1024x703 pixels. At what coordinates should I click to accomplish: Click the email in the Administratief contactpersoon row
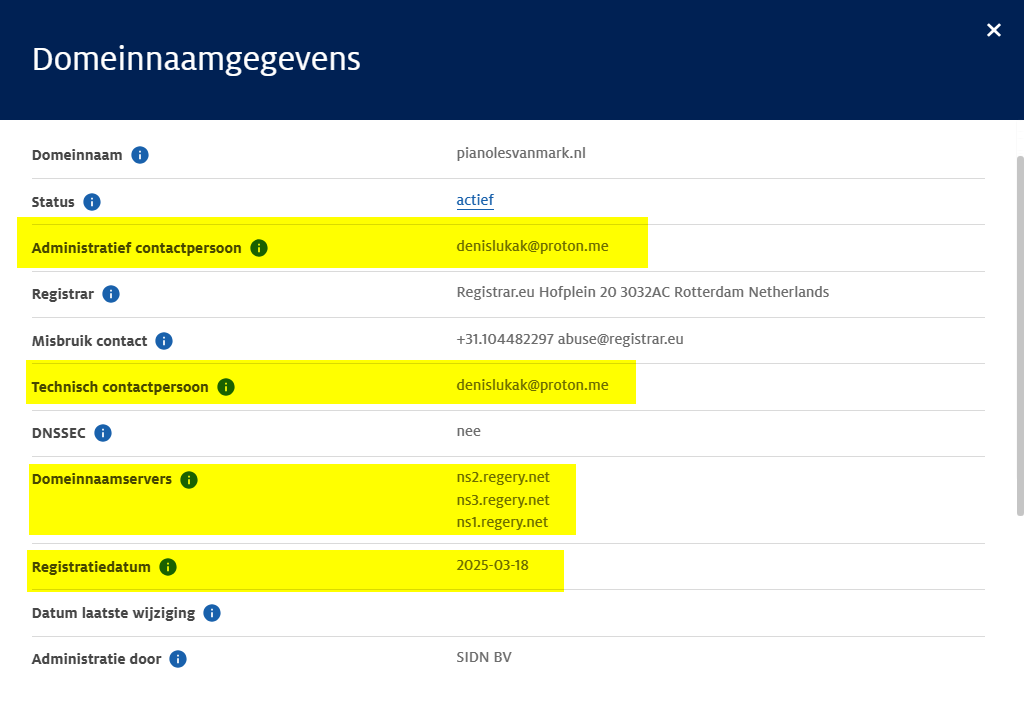532,246
